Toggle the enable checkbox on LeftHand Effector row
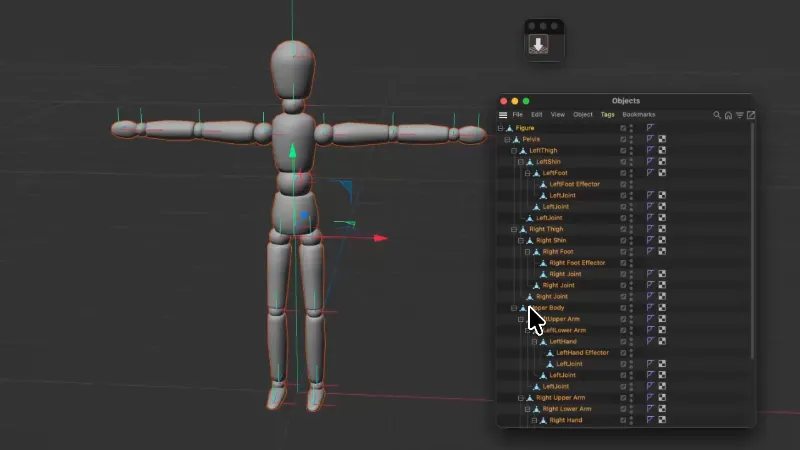The width and height of the screenshot is (800, 450). (x=623, y=353)
